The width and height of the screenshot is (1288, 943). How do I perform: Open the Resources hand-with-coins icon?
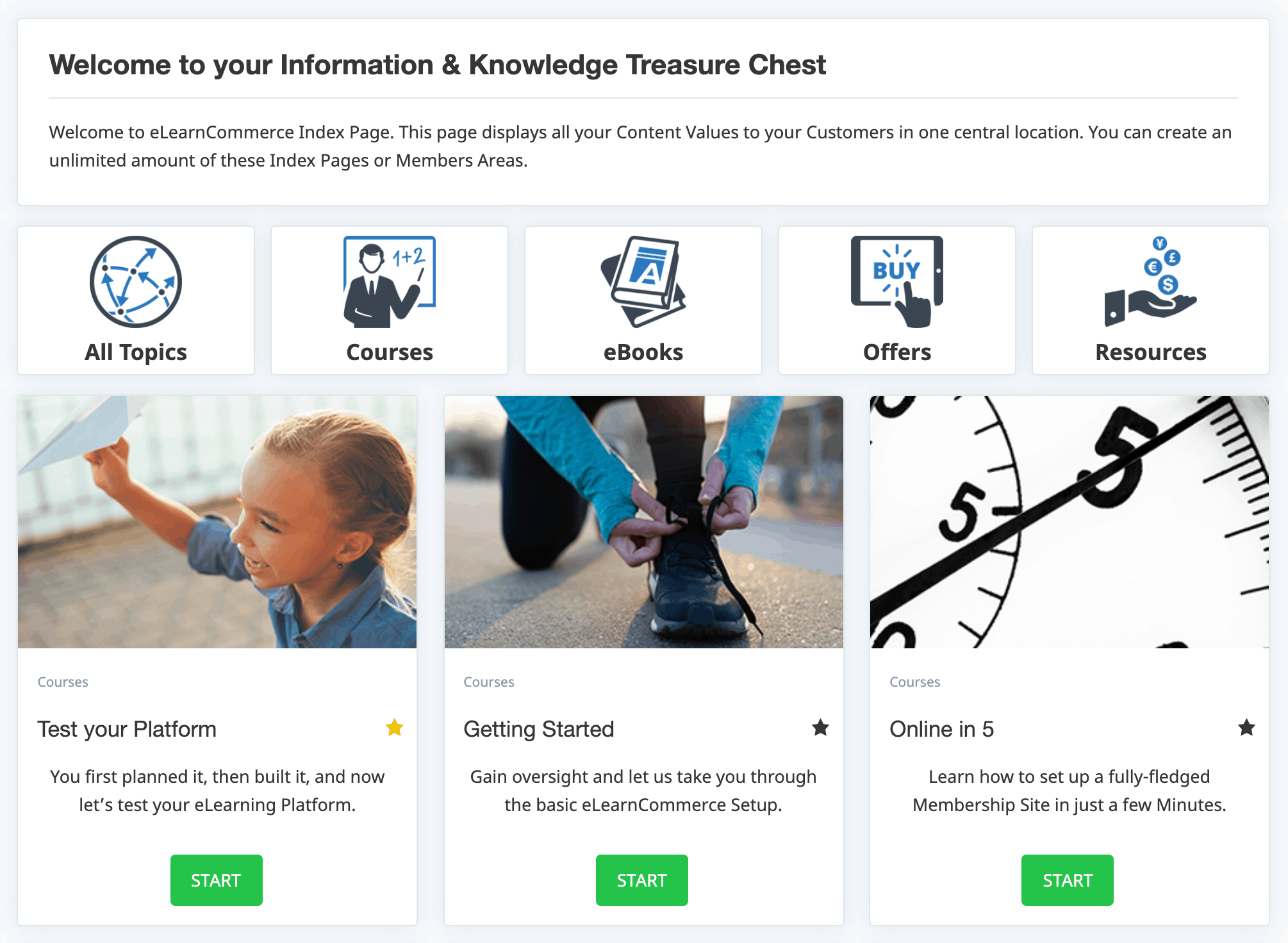[x=1151, y=282]
